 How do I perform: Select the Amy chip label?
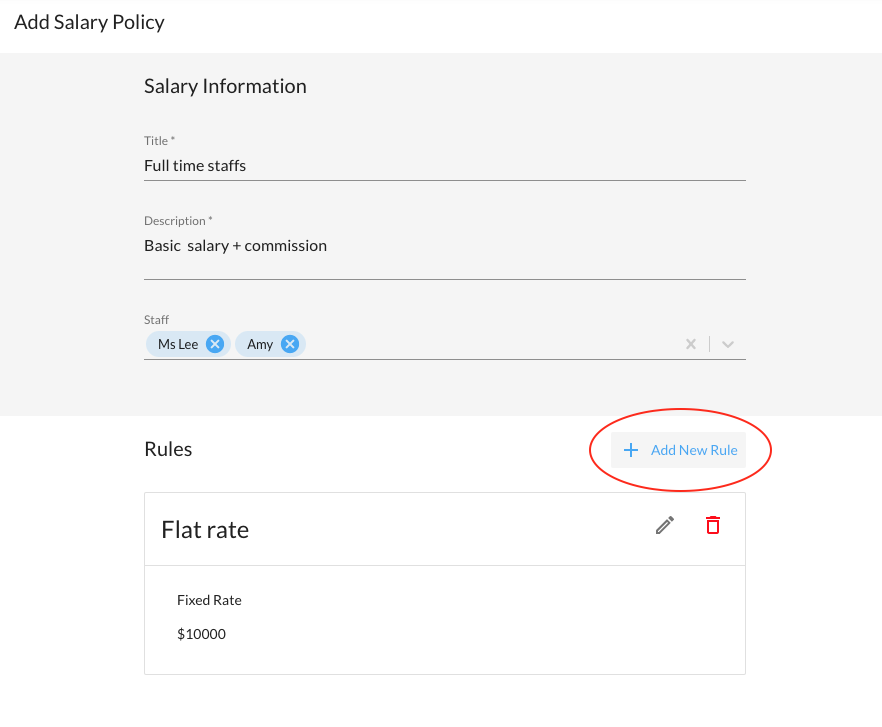tap(260, 344)
